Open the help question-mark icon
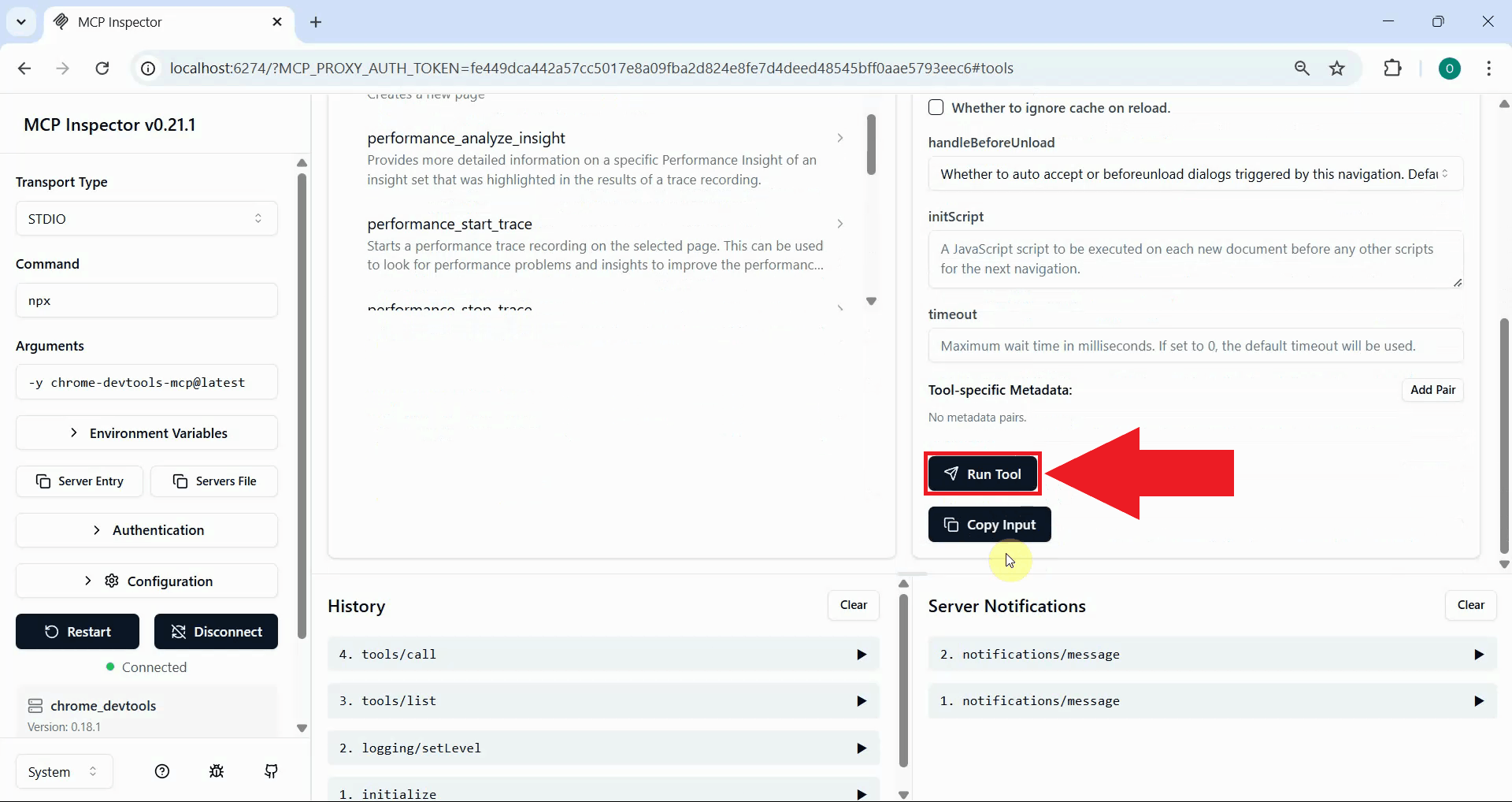 coord(161,772)
